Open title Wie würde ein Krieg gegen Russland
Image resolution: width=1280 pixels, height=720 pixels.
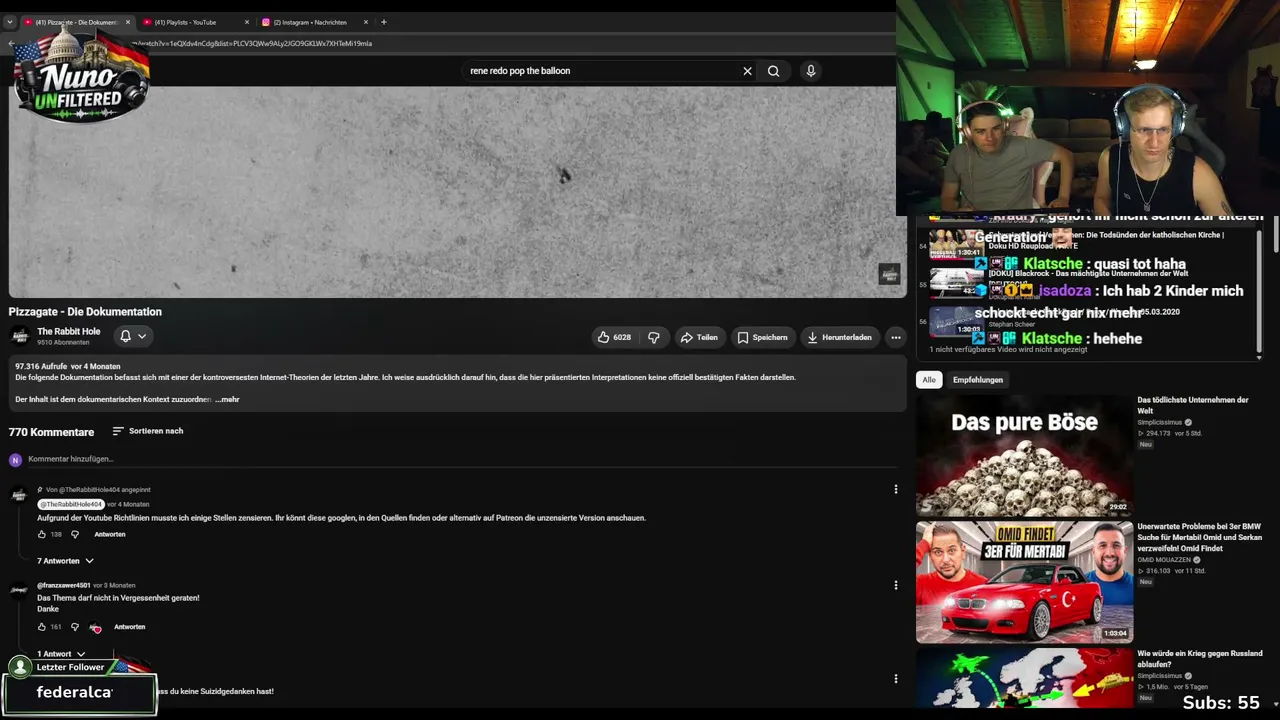click(1200, 659)
